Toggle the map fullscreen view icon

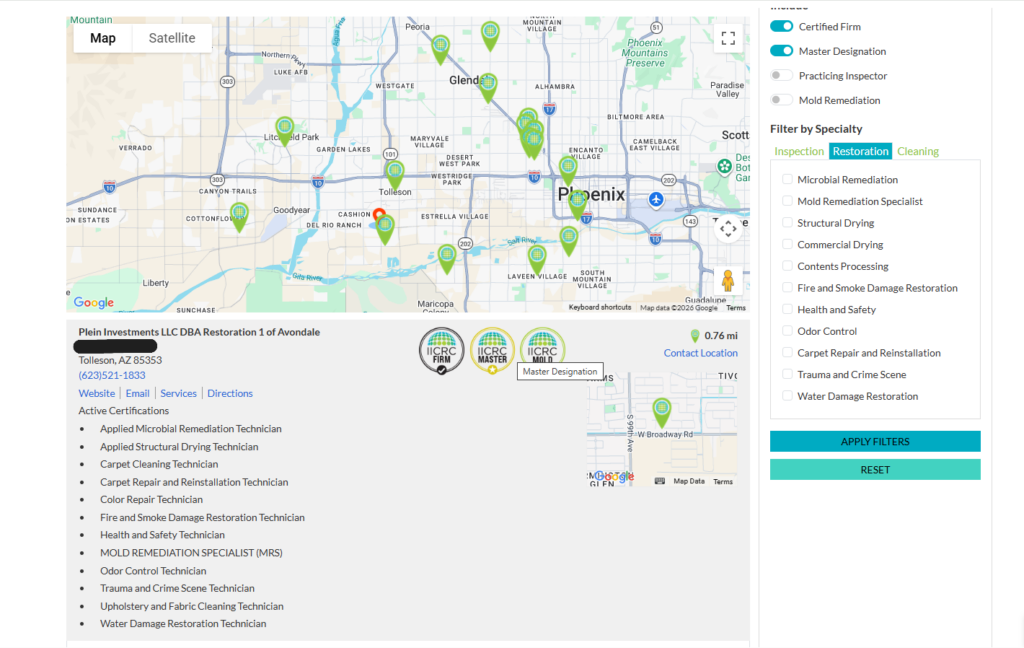coord(728,38)
